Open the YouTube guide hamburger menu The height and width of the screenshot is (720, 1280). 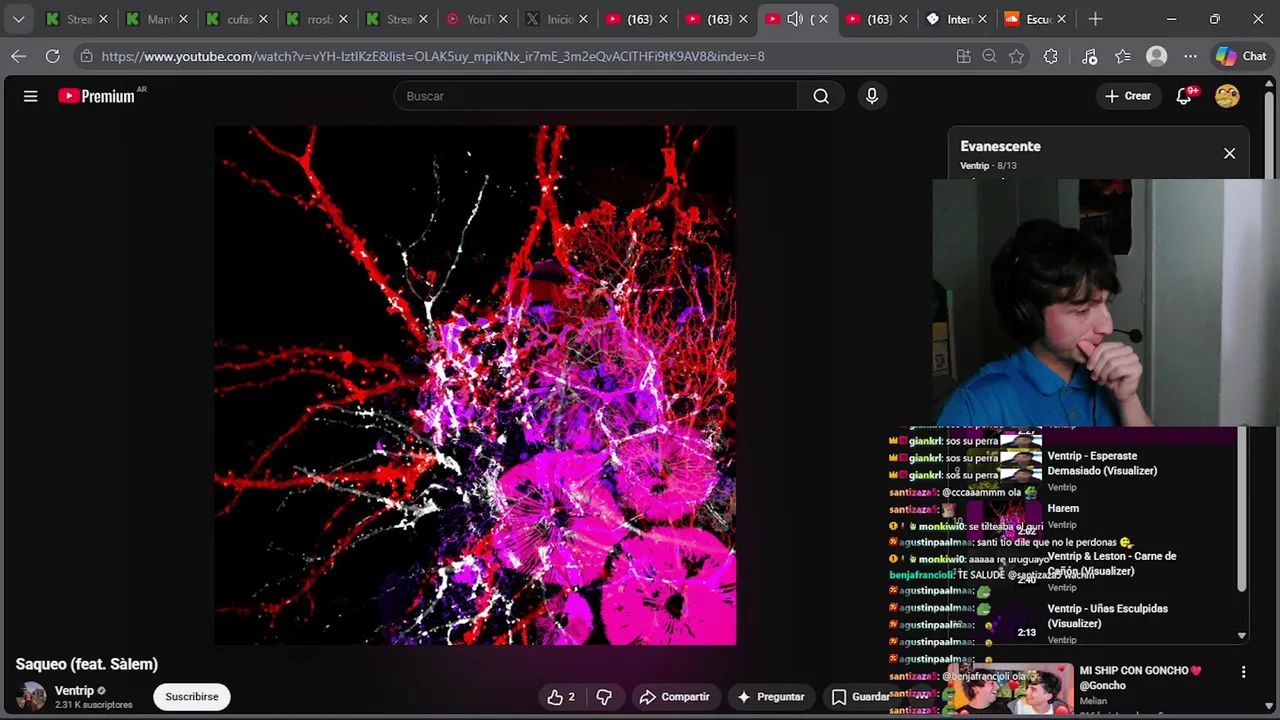click(x=31, y=96)
